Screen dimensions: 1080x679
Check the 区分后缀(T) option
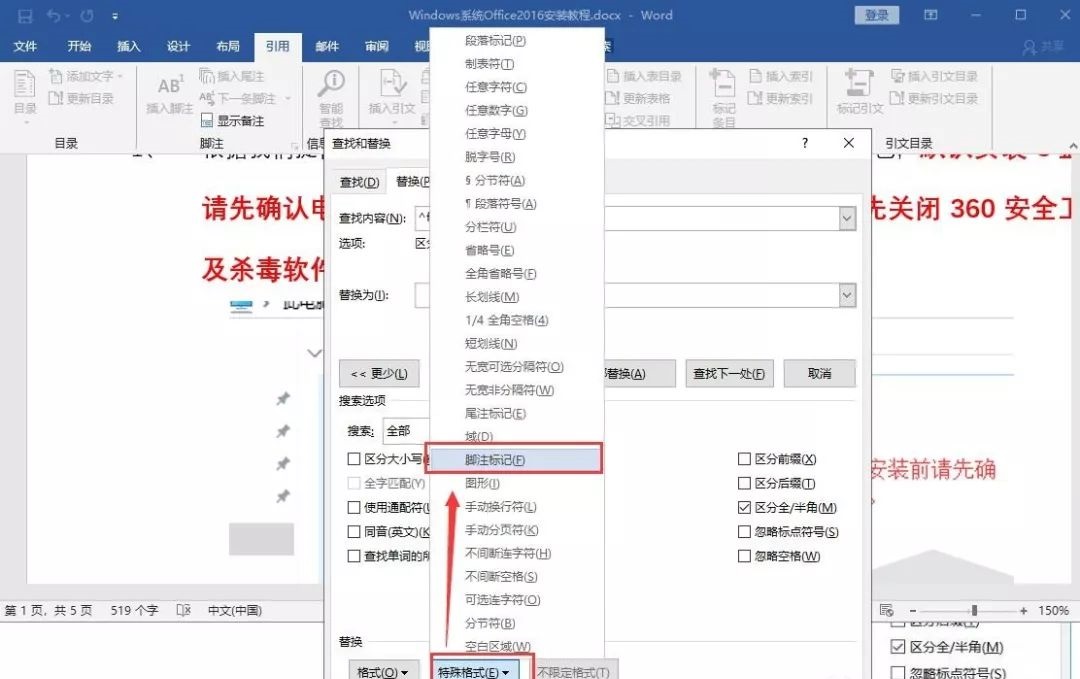tap(744, 483)
